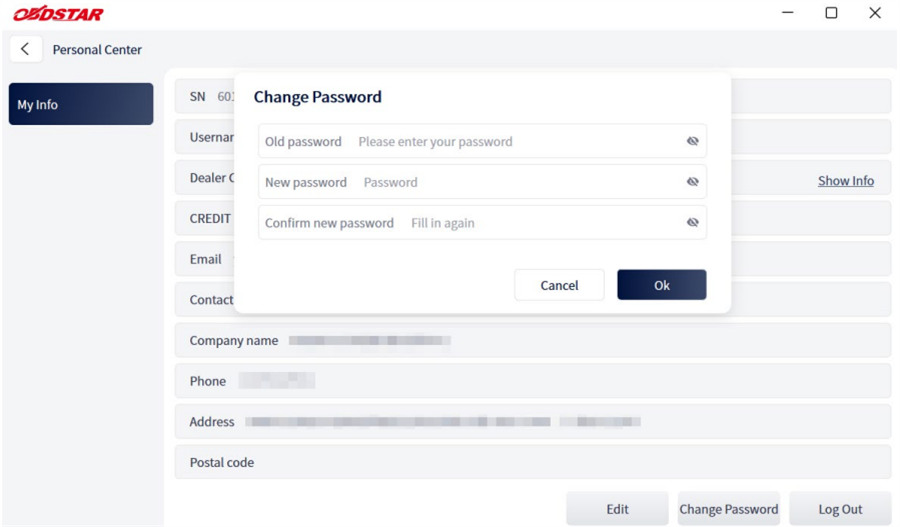Click the Phone row
Image resolution: width=900 pixels, height=527 pixels.
click(x=533, y=381)
